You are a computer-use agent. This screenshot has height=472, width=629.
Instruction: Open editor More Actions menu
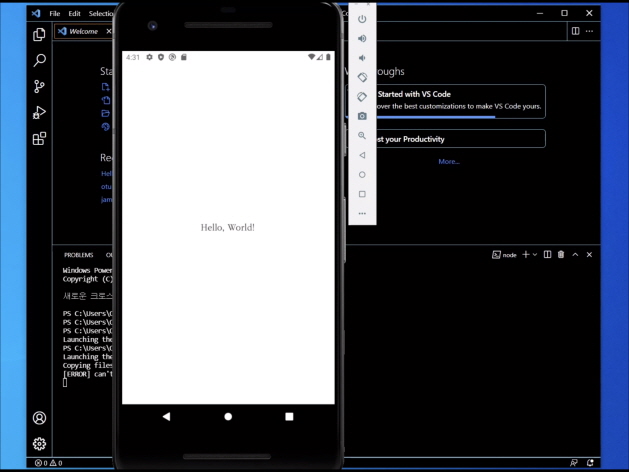pyautogui.click(x=589, y=31)
